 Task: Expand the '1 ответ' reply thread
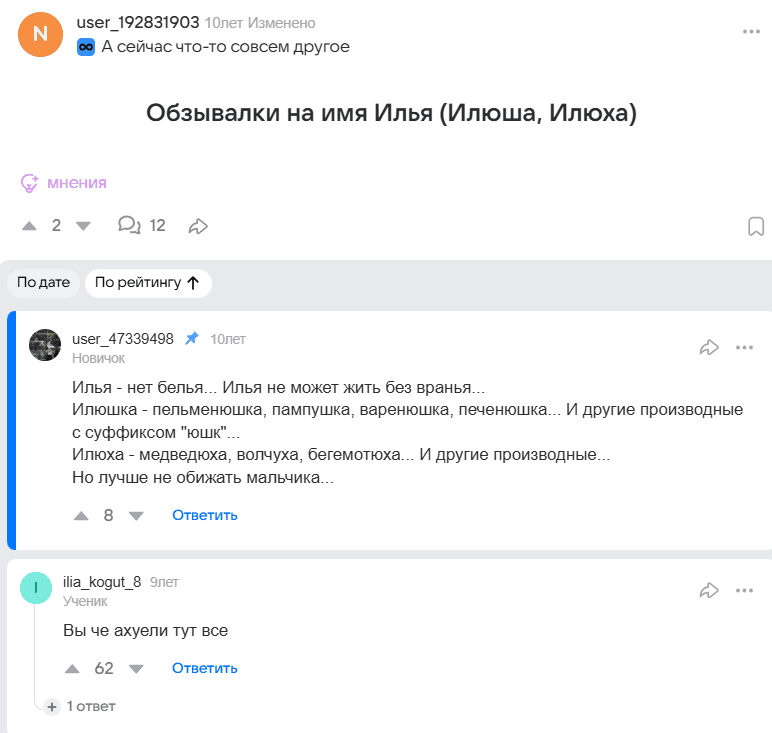(x=81, y=707)
